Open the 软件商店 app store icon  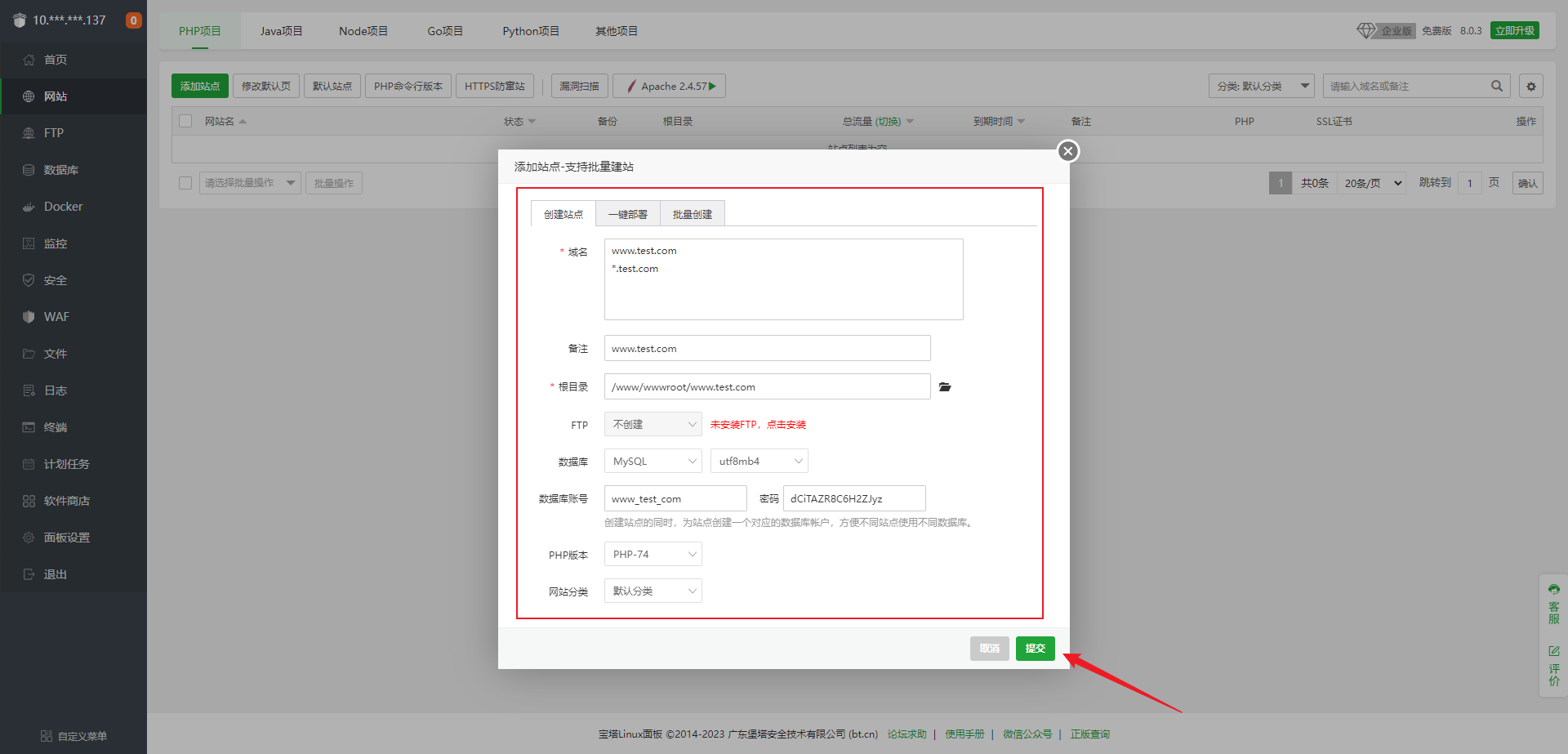coord(29,501)
